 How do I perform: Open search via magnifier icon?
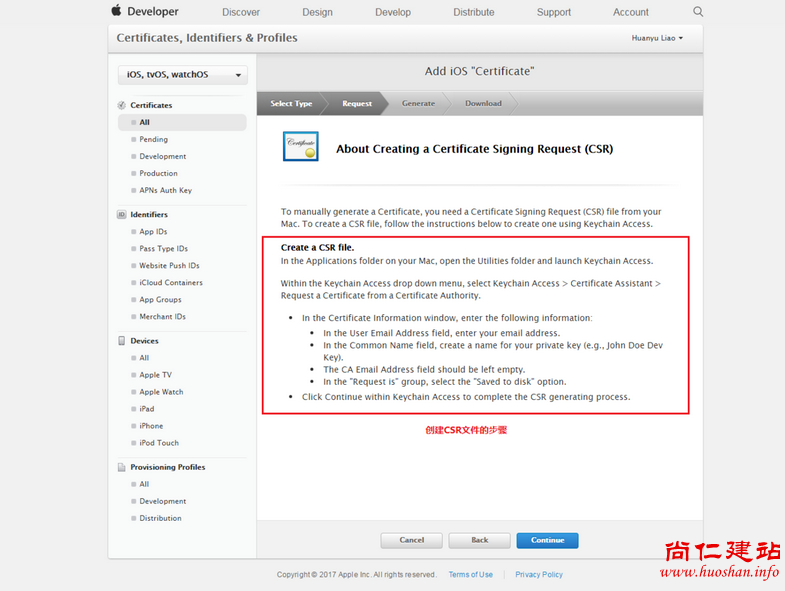[x=698, y=12]
